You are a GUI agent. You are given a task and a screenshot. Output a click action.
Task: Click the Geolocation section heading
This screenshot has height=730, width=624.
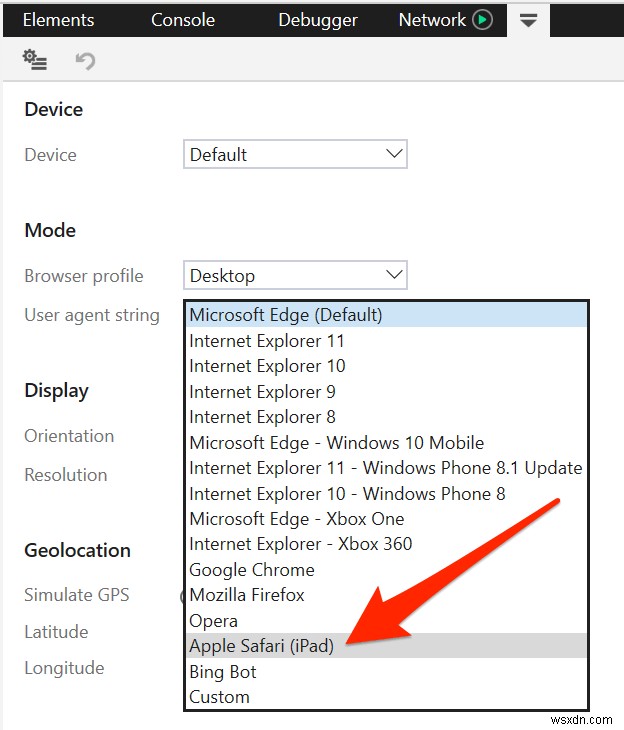tap(77, 550)
